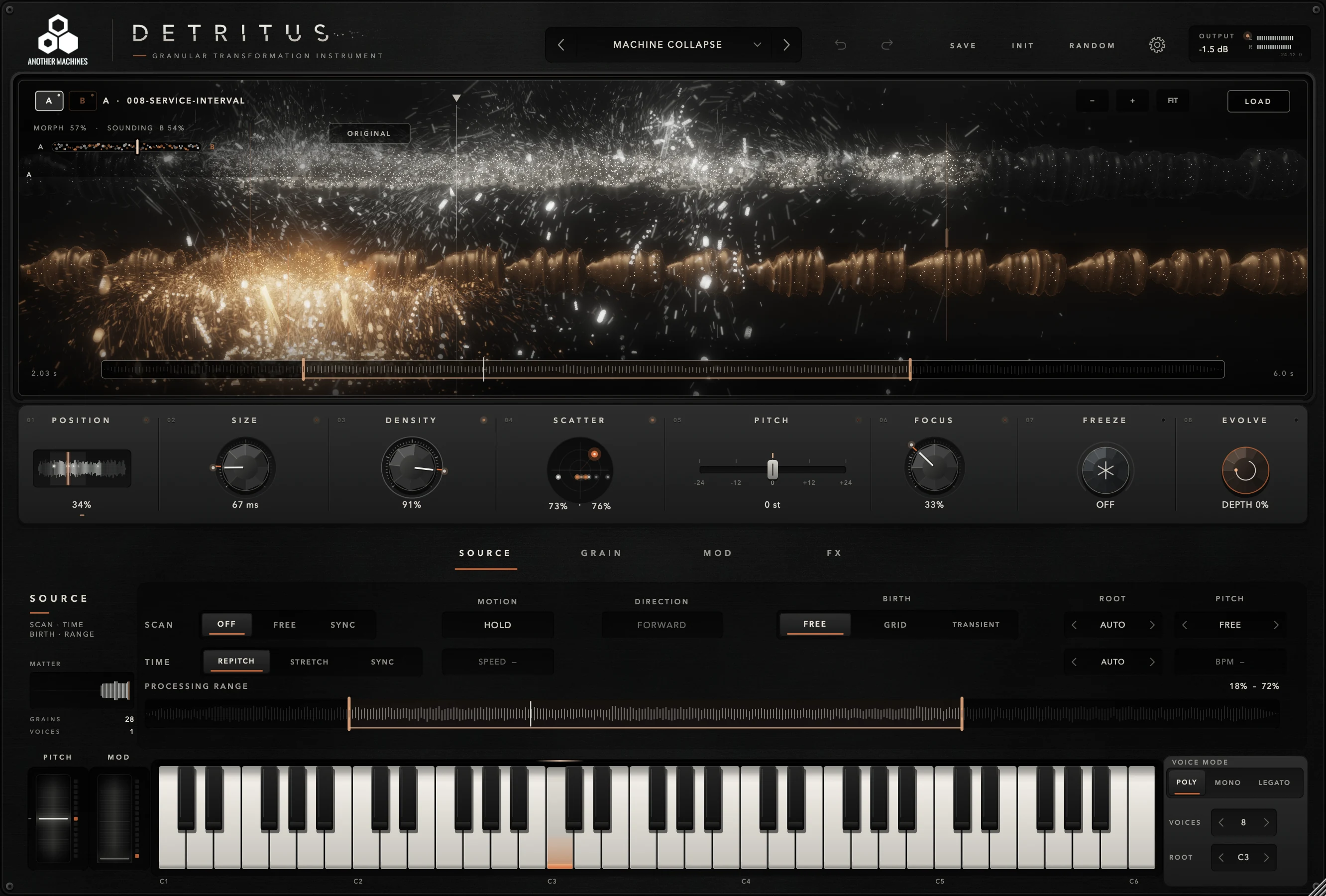Click the FIT zoom button
This screenshot has width=1326, height=896.
[1172, 101]
